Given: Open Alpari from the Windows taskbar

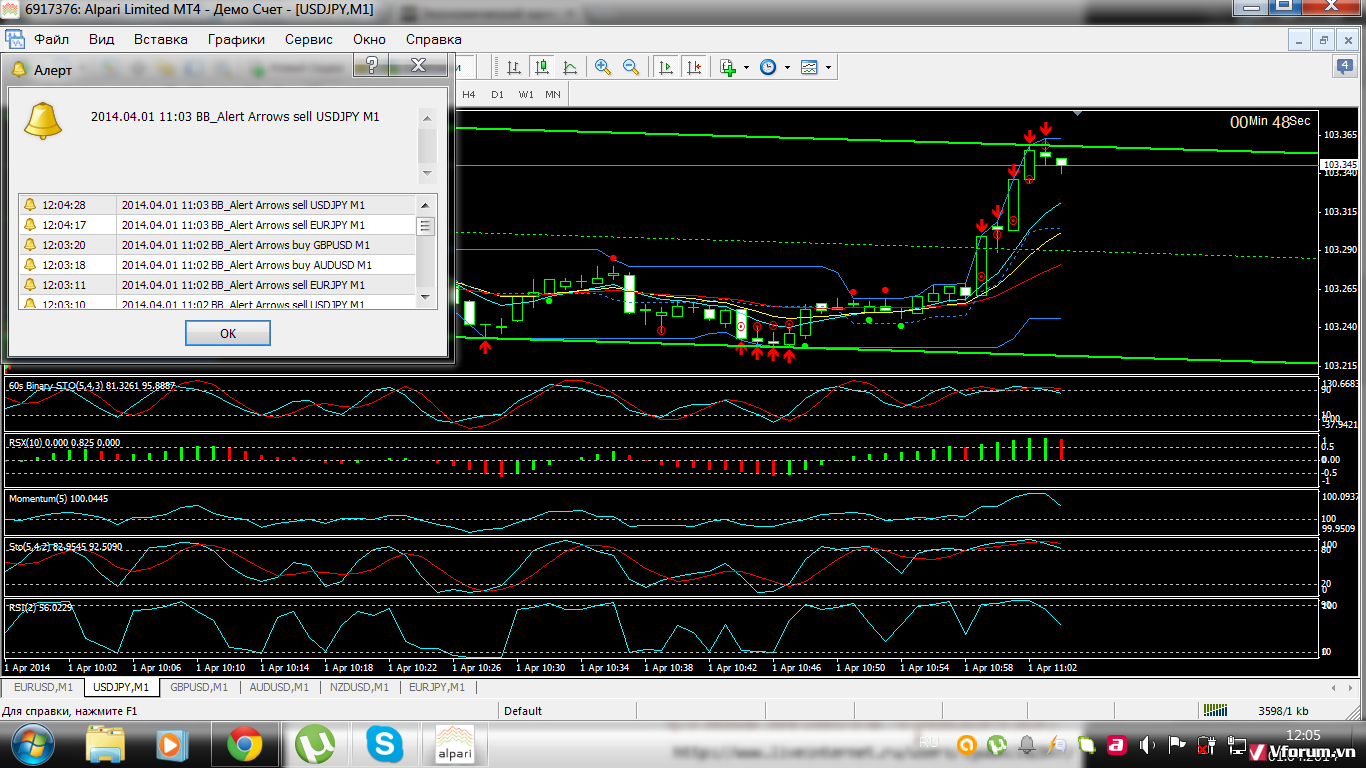Looking at the screenshot, I should [453, 745].
